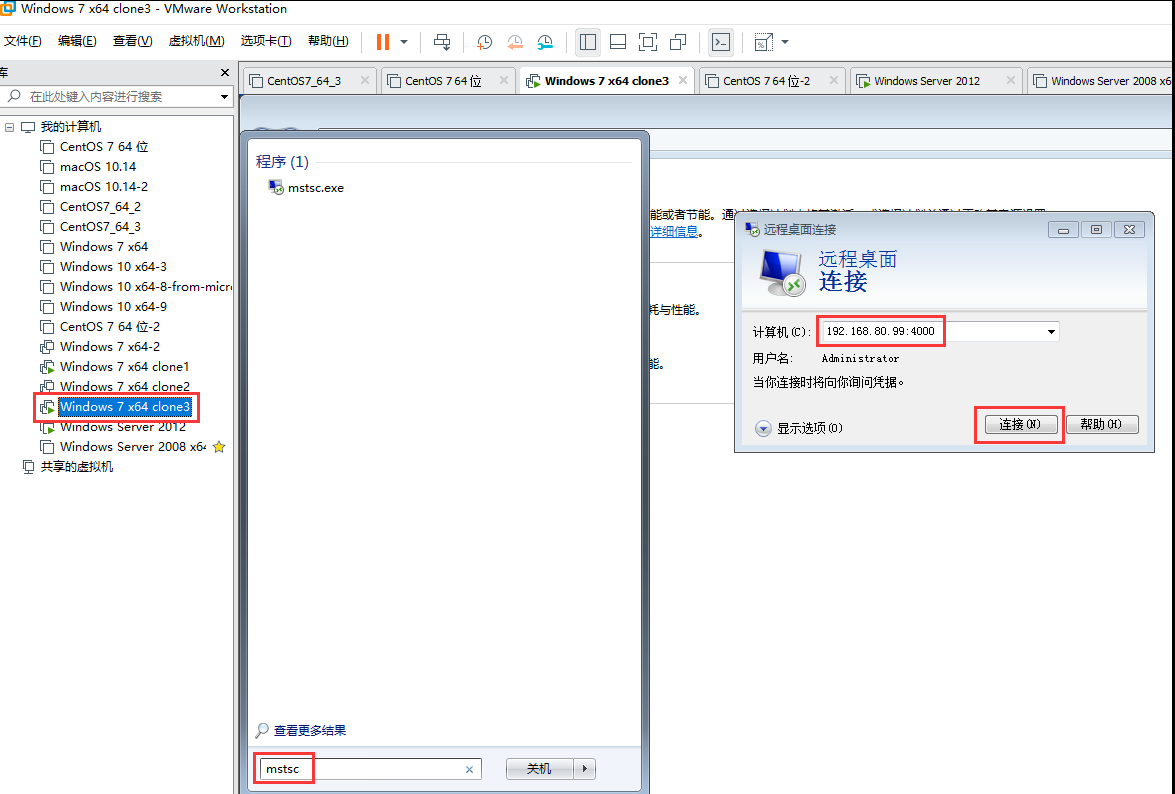Open the 选项卡(T) menu
This screenshot has height=794, width=1175.
coord(266,41)
